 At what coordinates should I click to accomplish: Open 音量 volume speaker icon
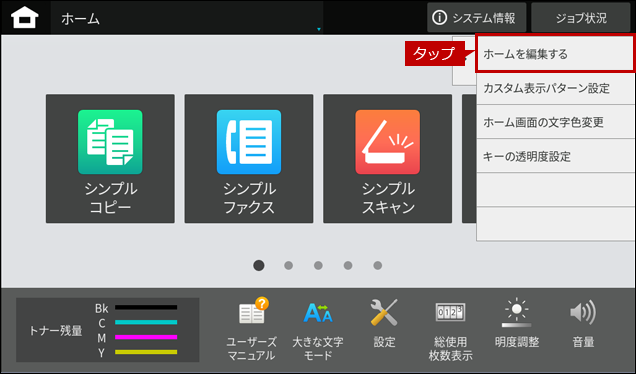click(583, 324)
